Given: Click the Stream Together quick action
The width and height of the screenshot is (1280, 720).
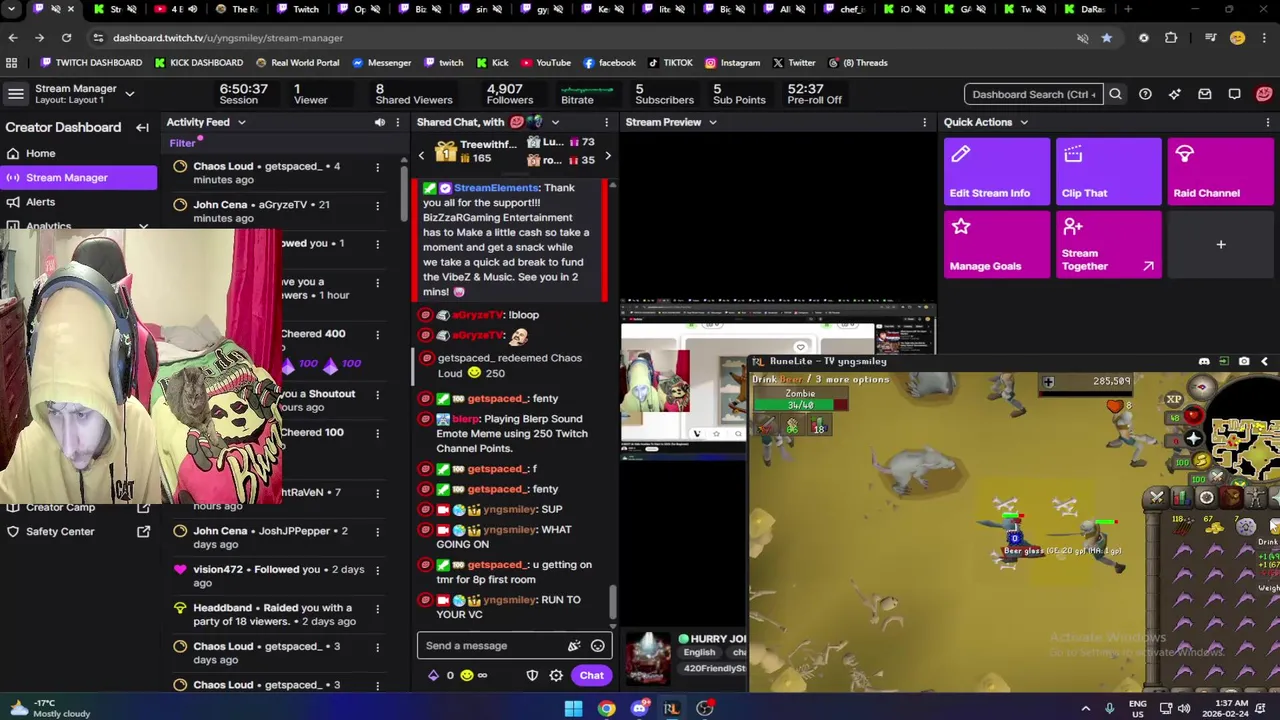Looking at the screenshot, I should click(1108, 245).
